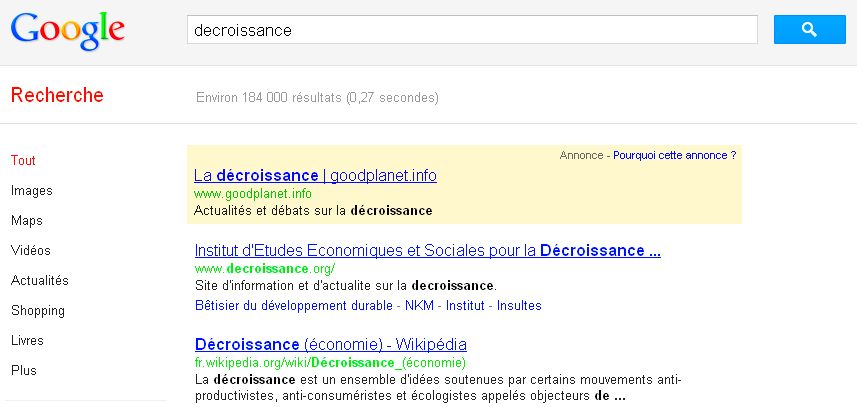Open the Insultes sitelink
857x407 pixels.
pos(519,305)
